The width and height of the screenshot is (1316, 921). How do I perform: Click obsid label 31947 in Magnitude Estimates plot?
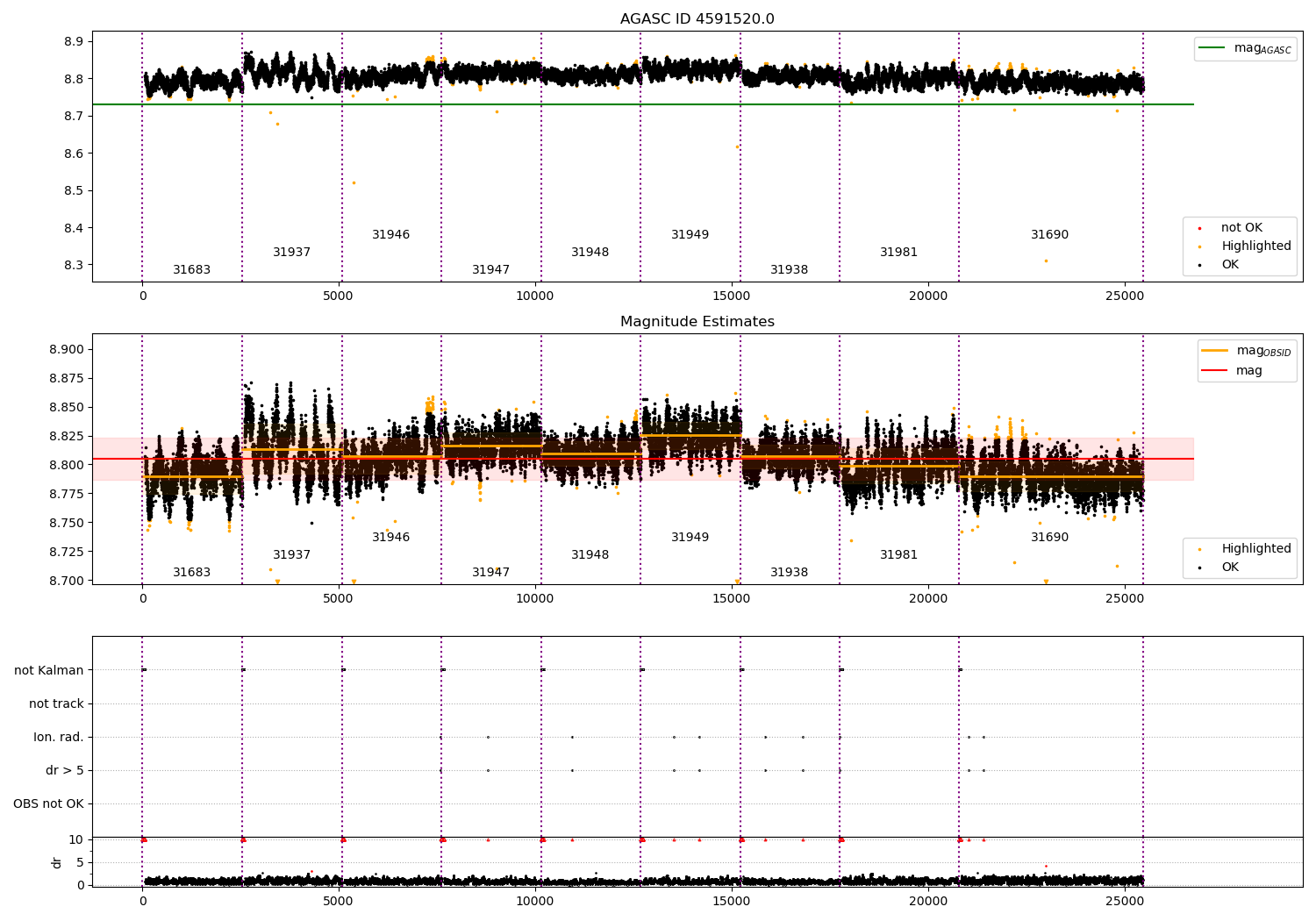click(x=490, y=573)
